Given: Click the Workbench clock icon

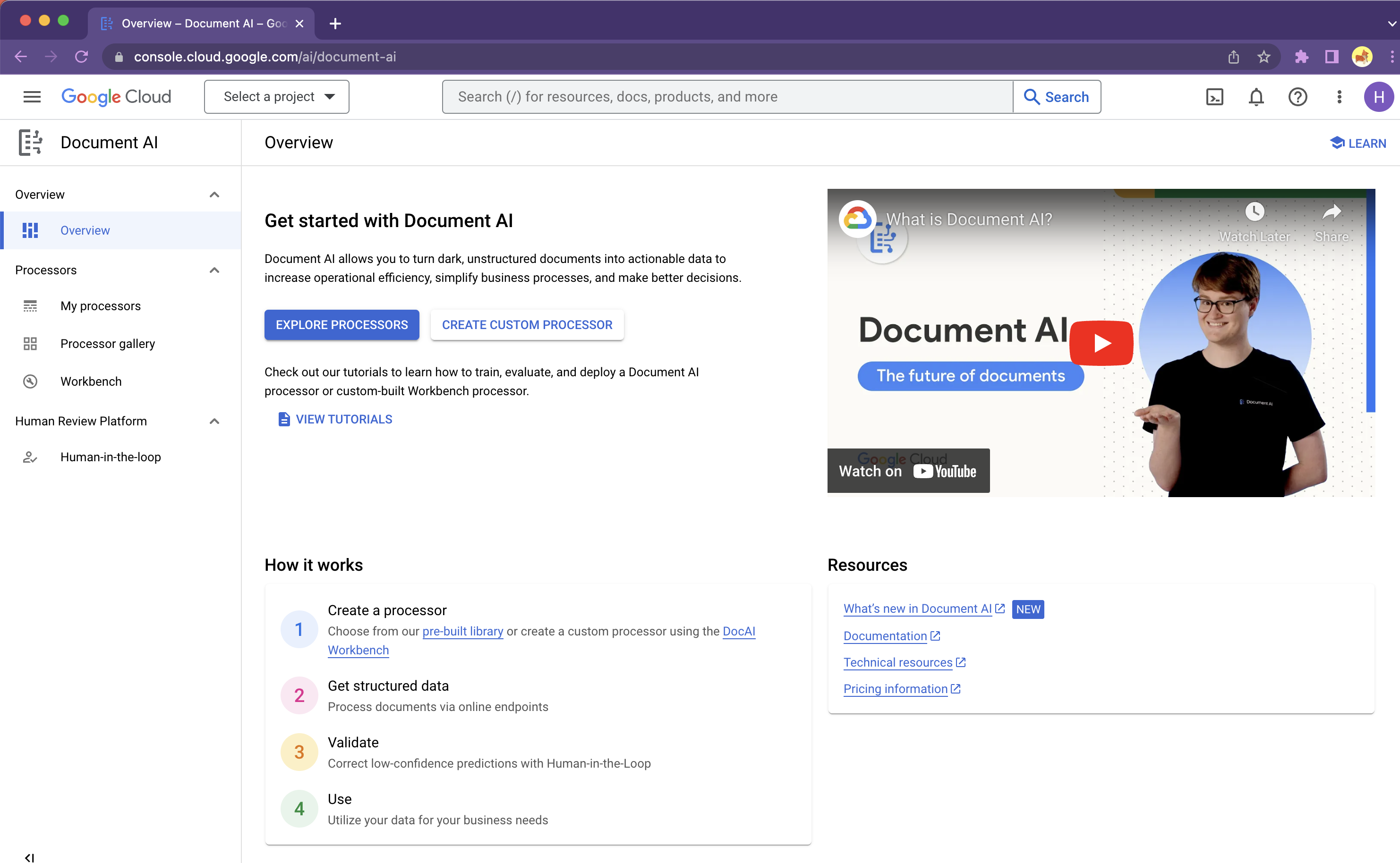Looking at the screenshot, I should coord(31,381).
